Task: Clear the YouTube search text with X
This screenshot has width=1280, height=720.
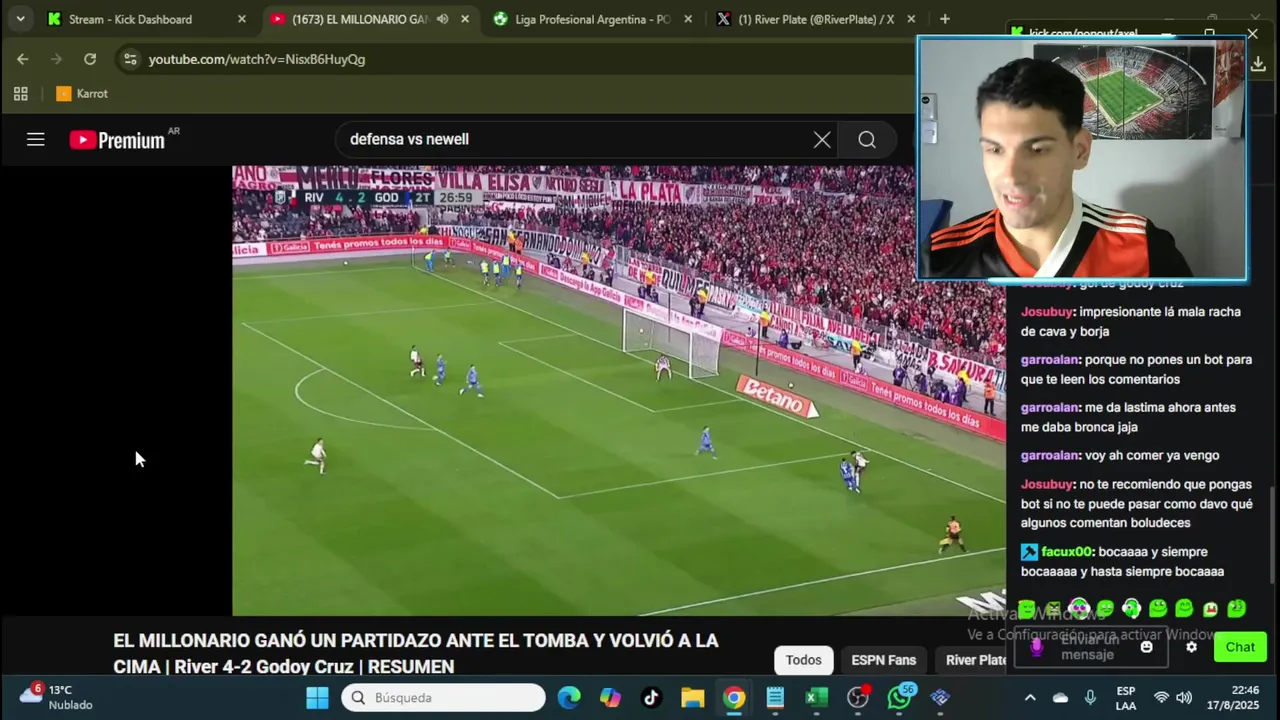Action: point(822,140)
